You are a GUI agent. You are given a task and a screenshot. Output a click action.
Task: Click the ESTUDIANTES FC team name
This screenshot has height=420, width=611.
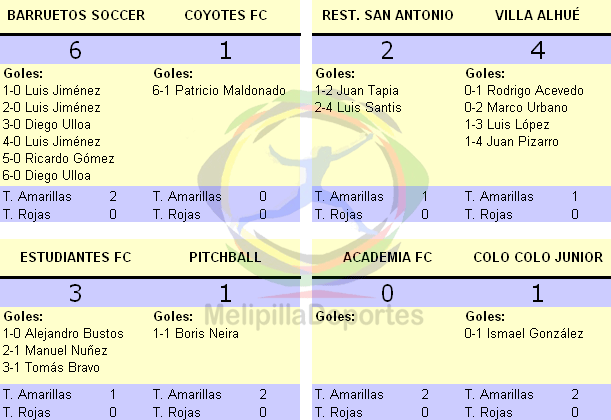click(76, 257)
